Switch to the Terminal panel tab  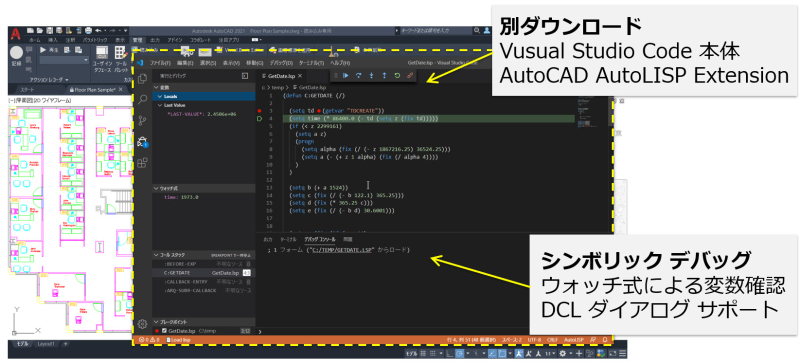point(288,239)
